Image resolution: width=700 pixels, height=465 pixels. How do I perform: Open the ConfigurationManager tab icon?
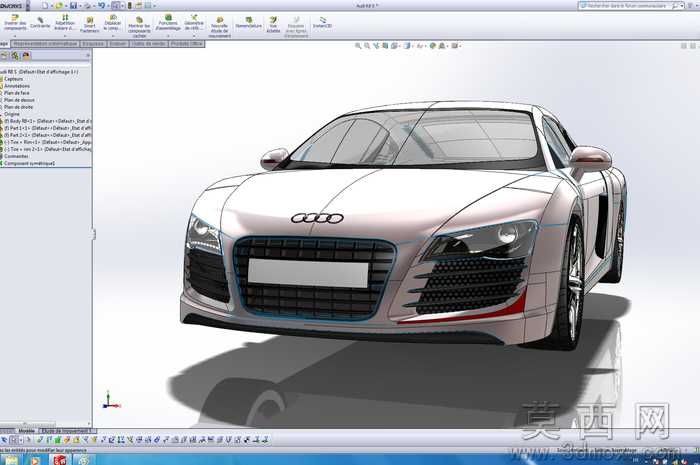point(26,55)
